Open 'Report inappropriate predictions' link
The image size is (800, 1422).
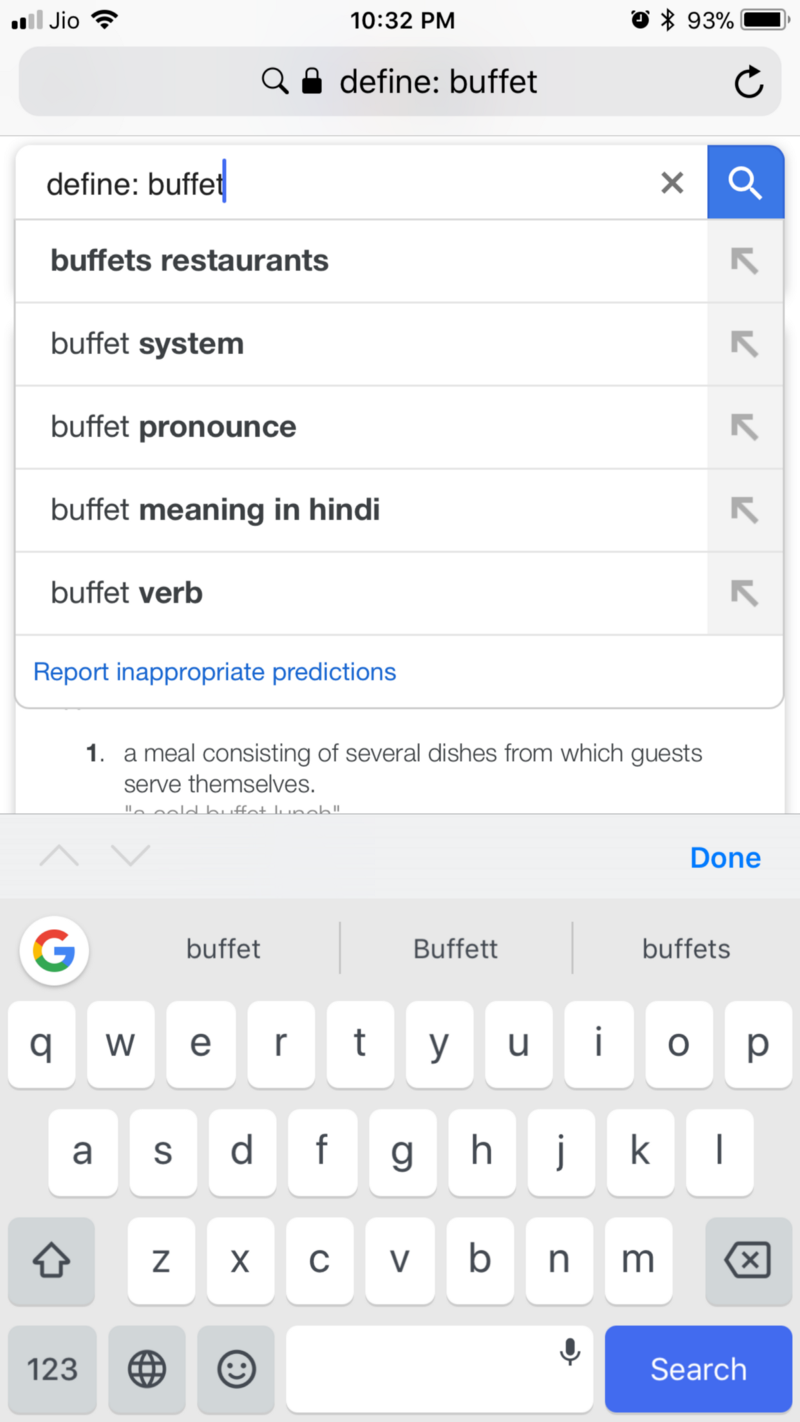(x=215, y=672)
